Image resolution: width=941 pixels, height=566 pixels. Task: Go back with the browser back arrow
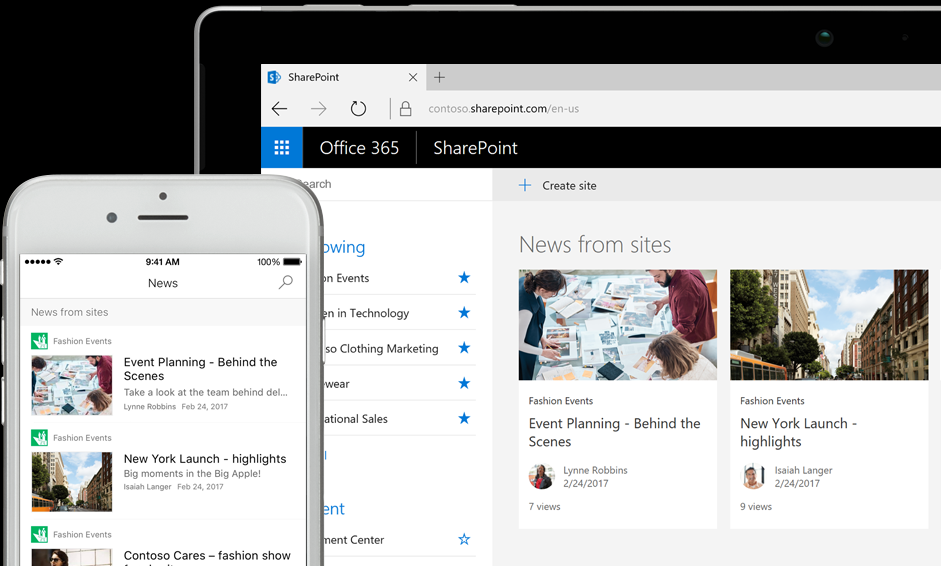click(280, 109)
